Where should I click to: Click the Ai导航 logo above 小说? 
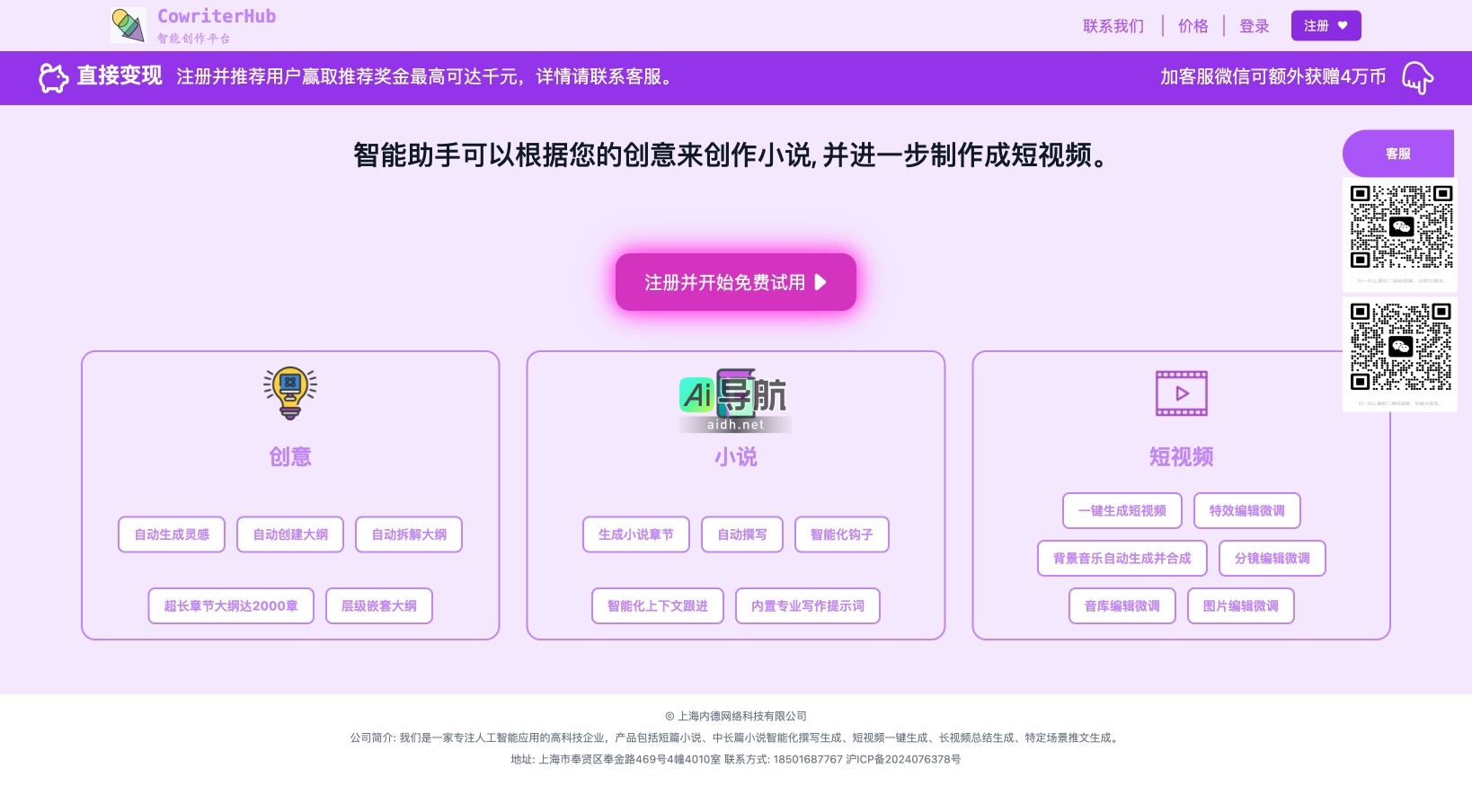pos(734,400)
